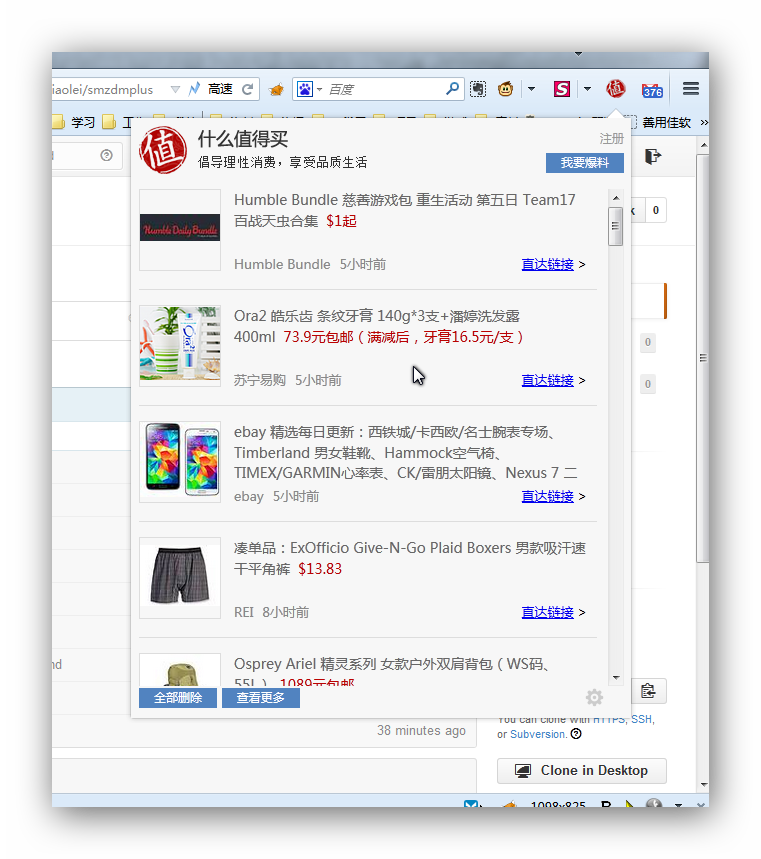Open the Baidu search engine selector
761x859 pixels.
310,89
